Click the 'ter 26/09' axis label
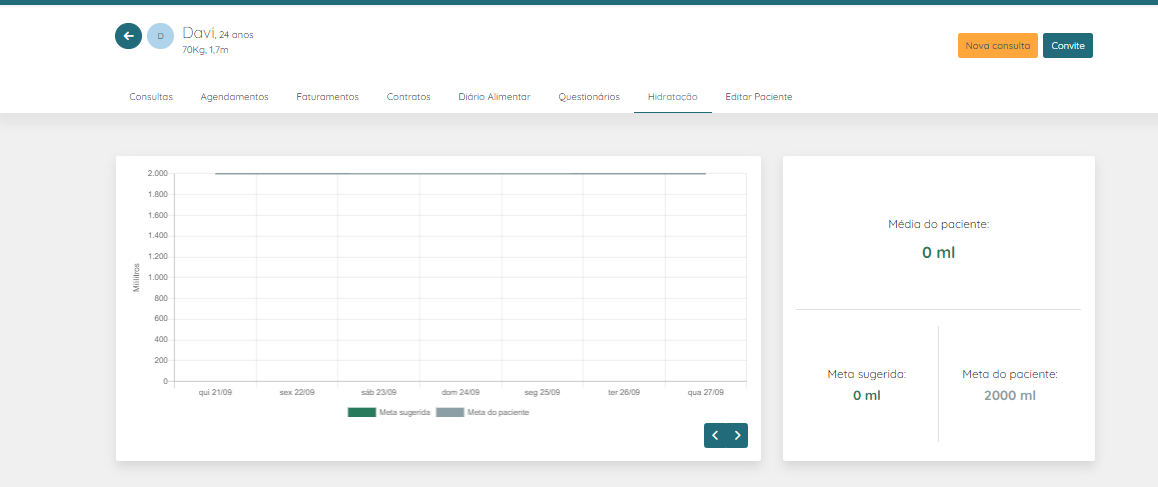Screen dimensions: 1158x487 624,392
